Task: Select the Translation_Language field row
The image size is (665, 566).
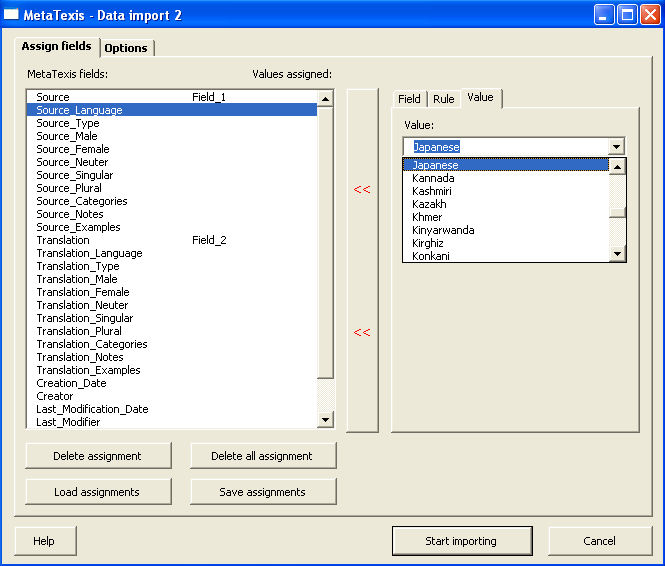Action: (x=172, y=253)
